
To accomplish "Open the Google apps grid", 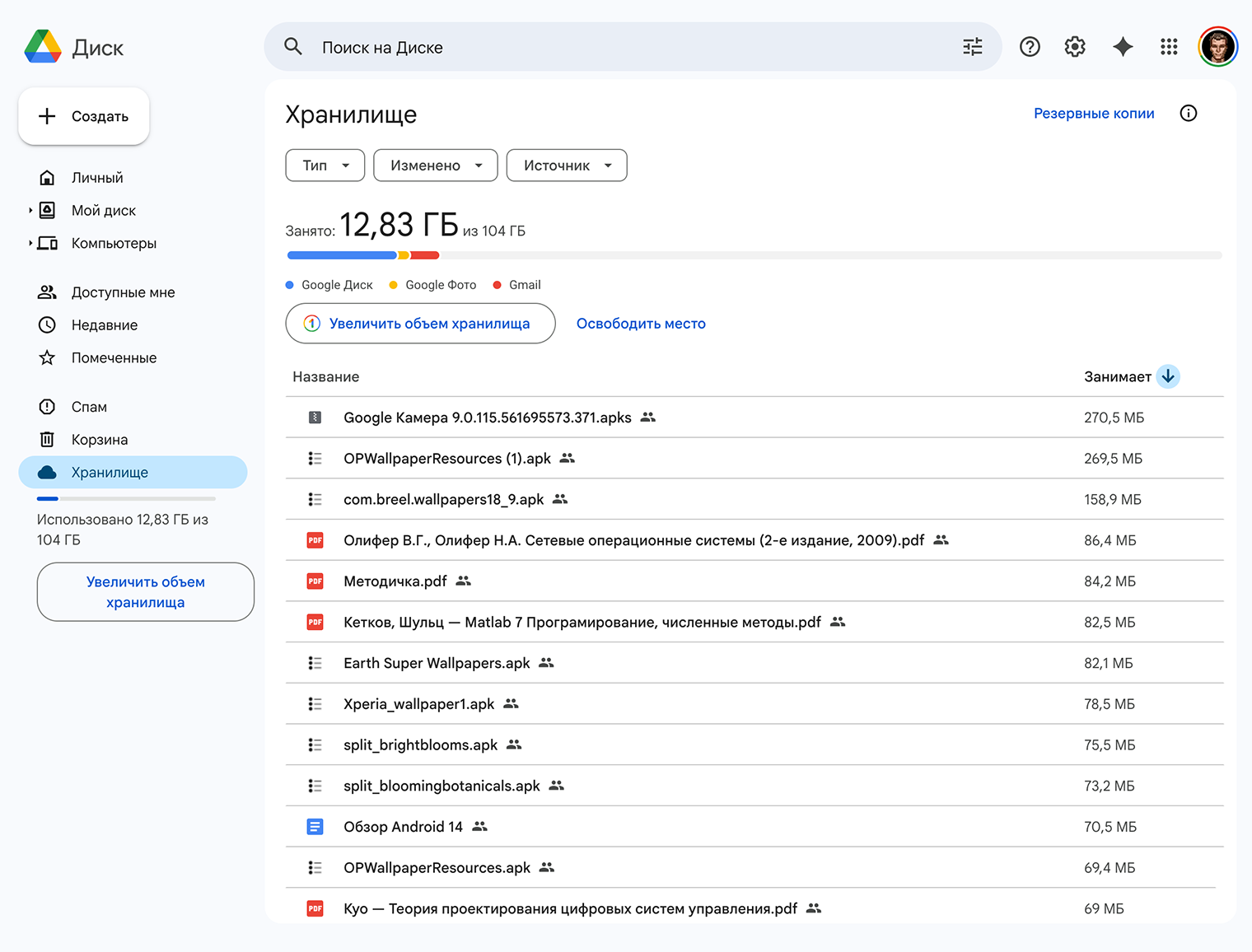I will coord(1169,47).
